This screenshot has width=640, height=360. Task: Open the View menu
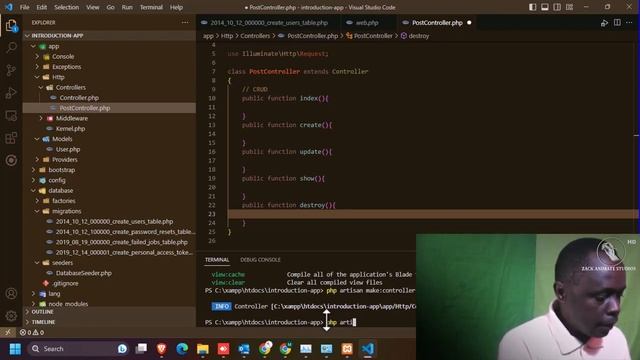coord(93,7)
